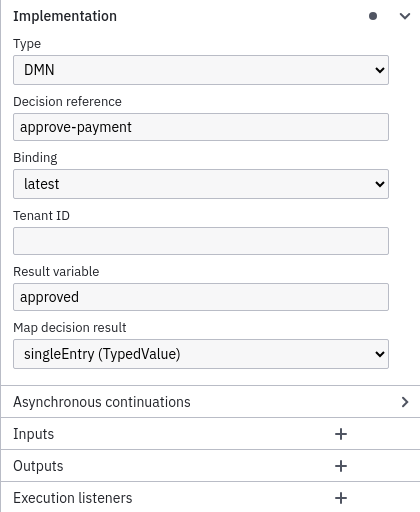
Task: Open the Type dropdown showing DMN
Action: (201, 70)
